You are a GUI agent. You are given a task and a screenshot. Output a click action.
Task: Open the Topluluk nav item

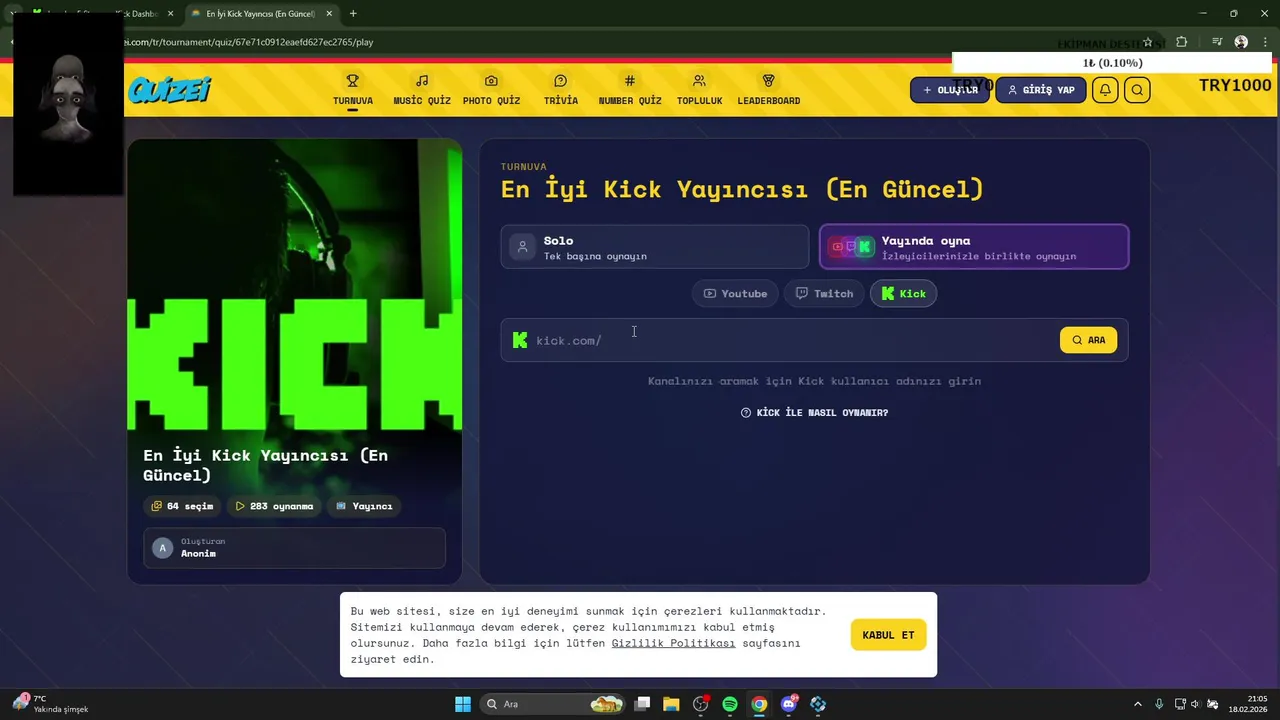pyautogui.click(x=699, y=90)
